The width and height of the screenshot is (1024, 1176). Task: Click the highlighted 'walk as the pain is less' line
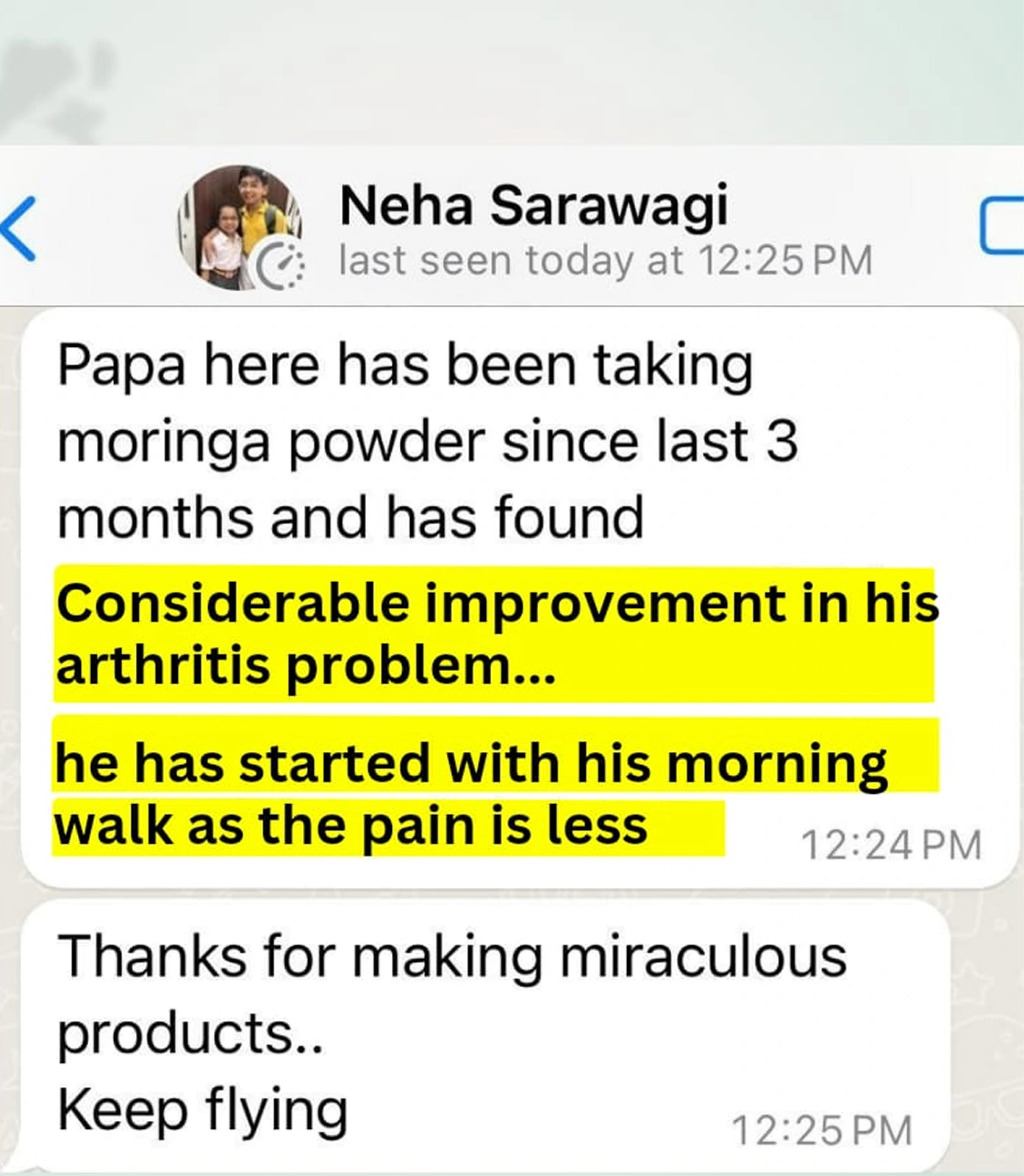(351, 827)
